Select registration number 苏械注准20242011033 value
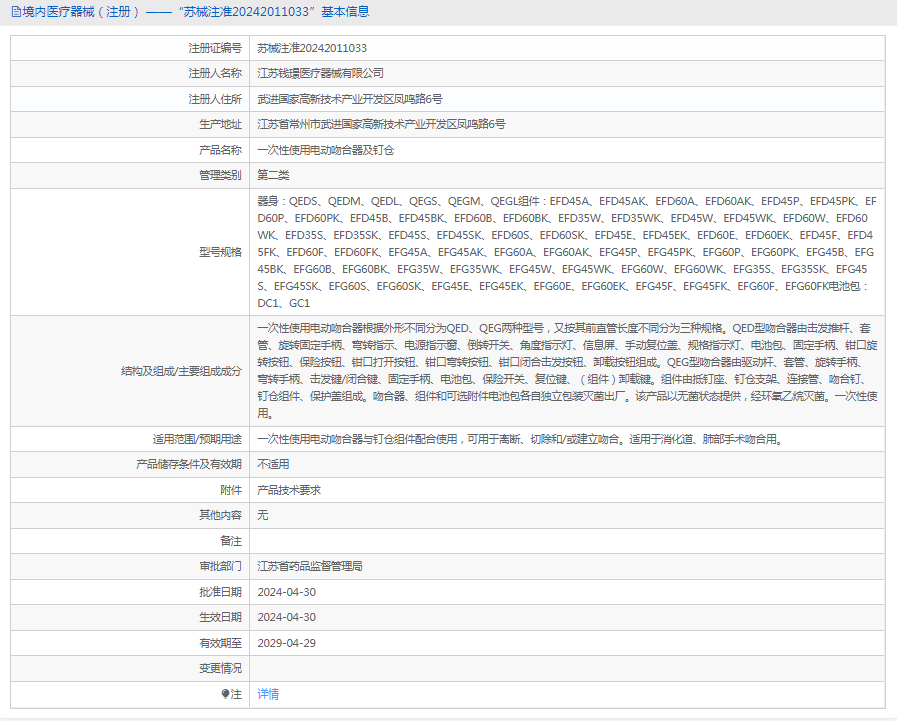 tap(312, 48)
